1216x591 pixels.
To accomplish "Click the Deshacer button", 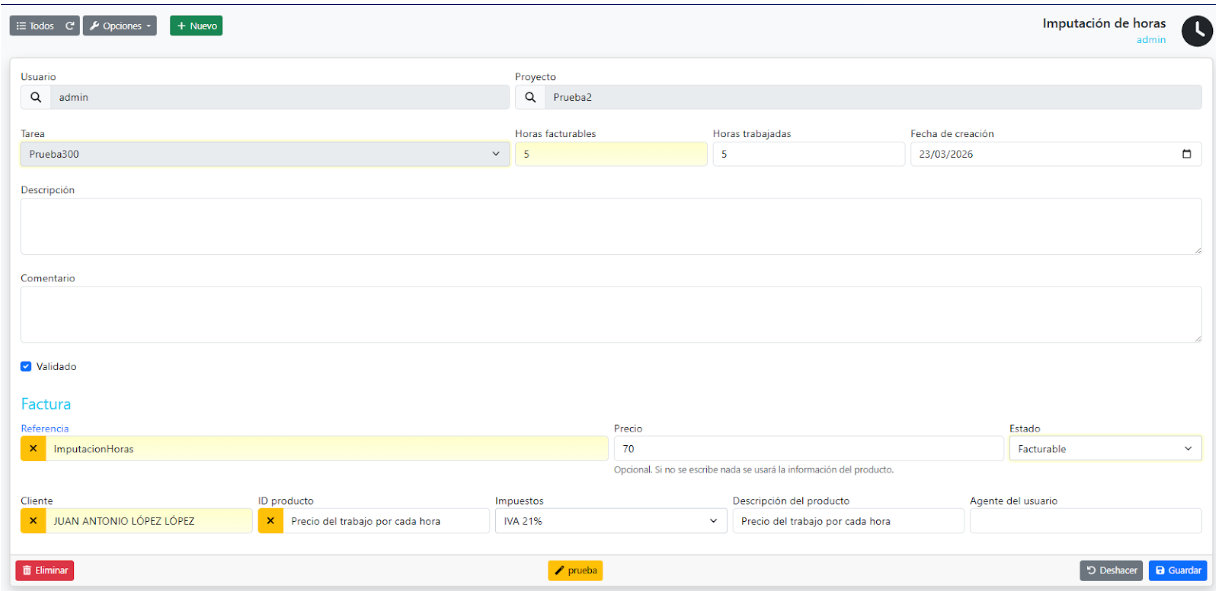I will point(1110,570).
